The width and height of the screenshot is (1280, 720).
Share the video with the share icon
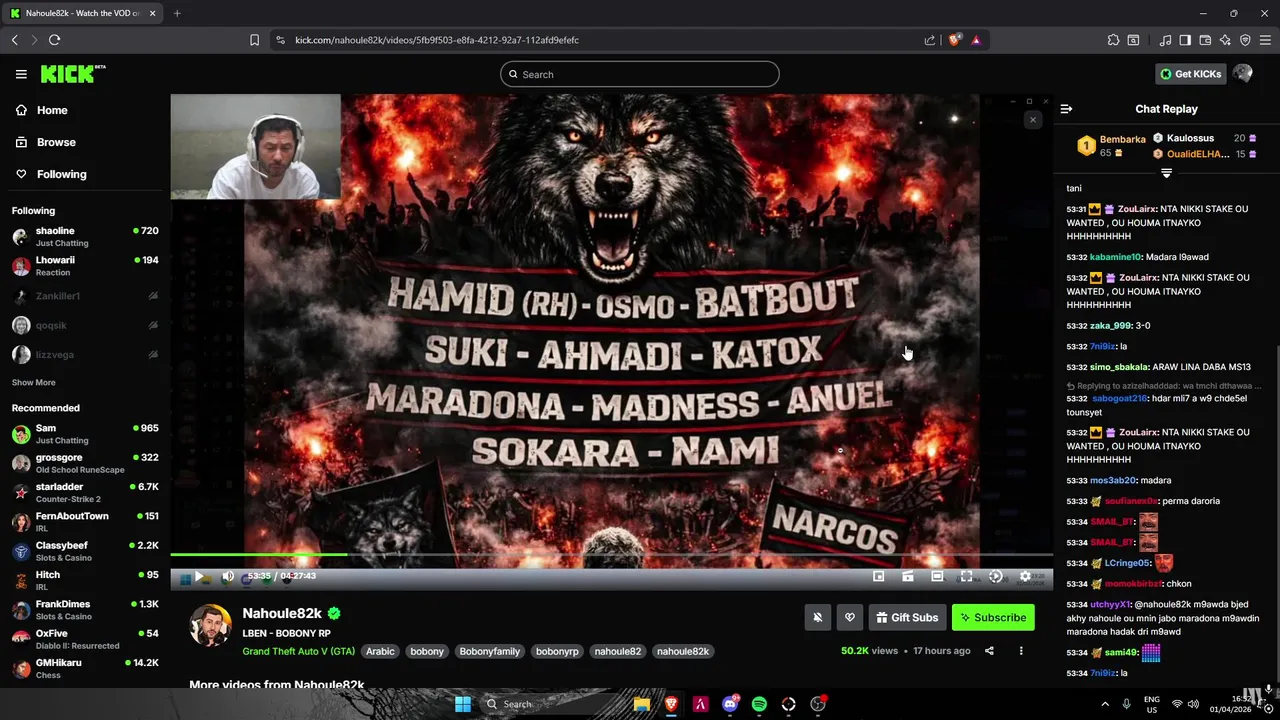coord(989,651)
